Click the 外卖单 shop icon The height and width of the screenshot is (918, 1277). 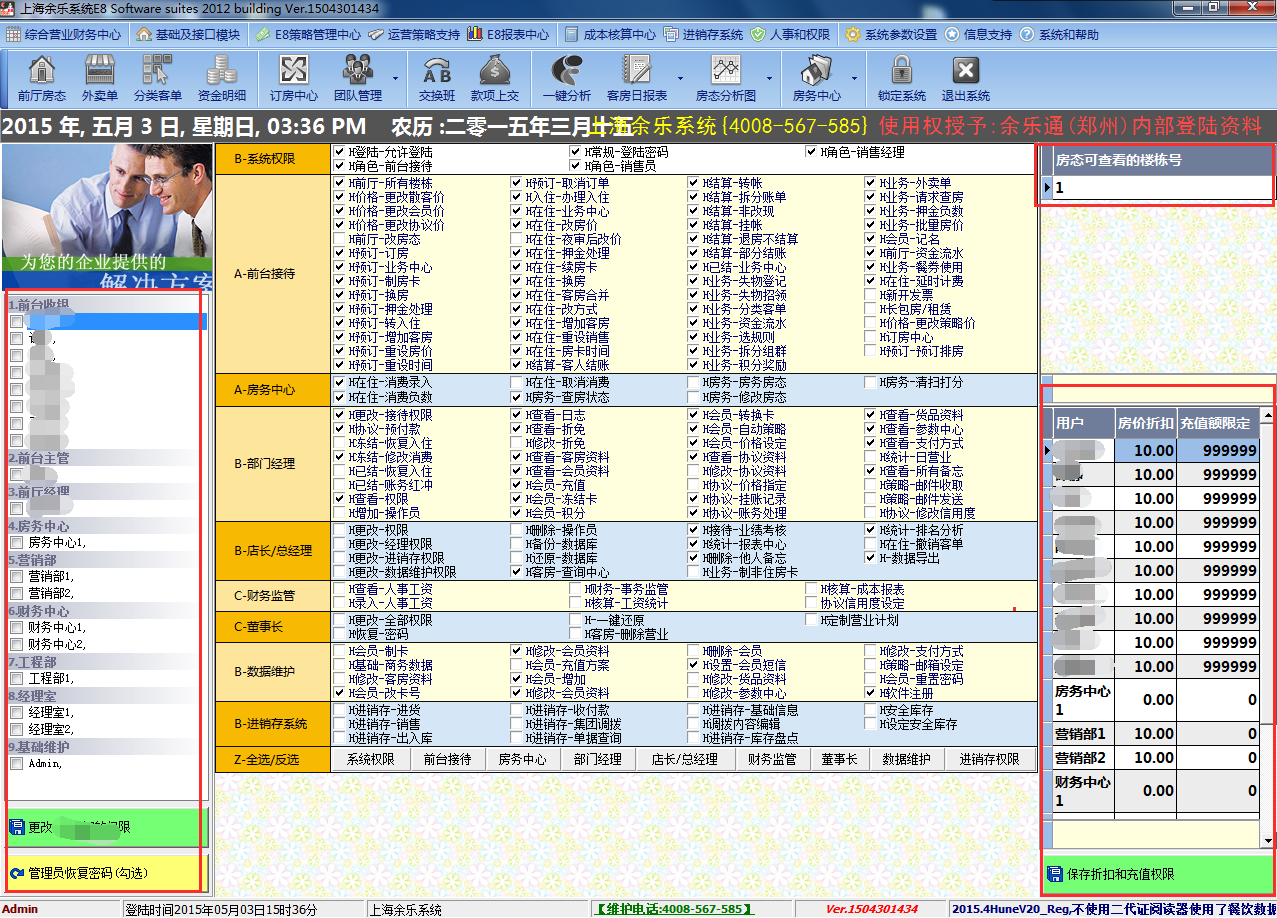100,78
